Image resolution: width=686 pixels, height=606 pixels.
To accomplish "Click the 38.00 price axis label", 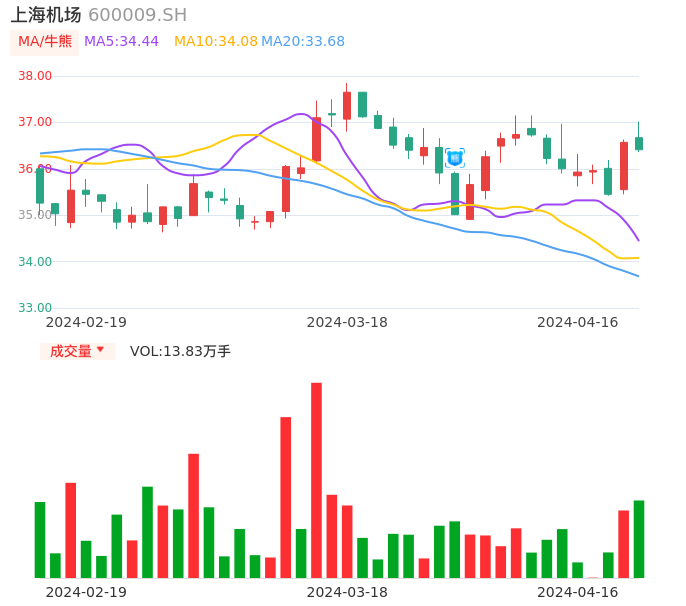I will point(36,76).
